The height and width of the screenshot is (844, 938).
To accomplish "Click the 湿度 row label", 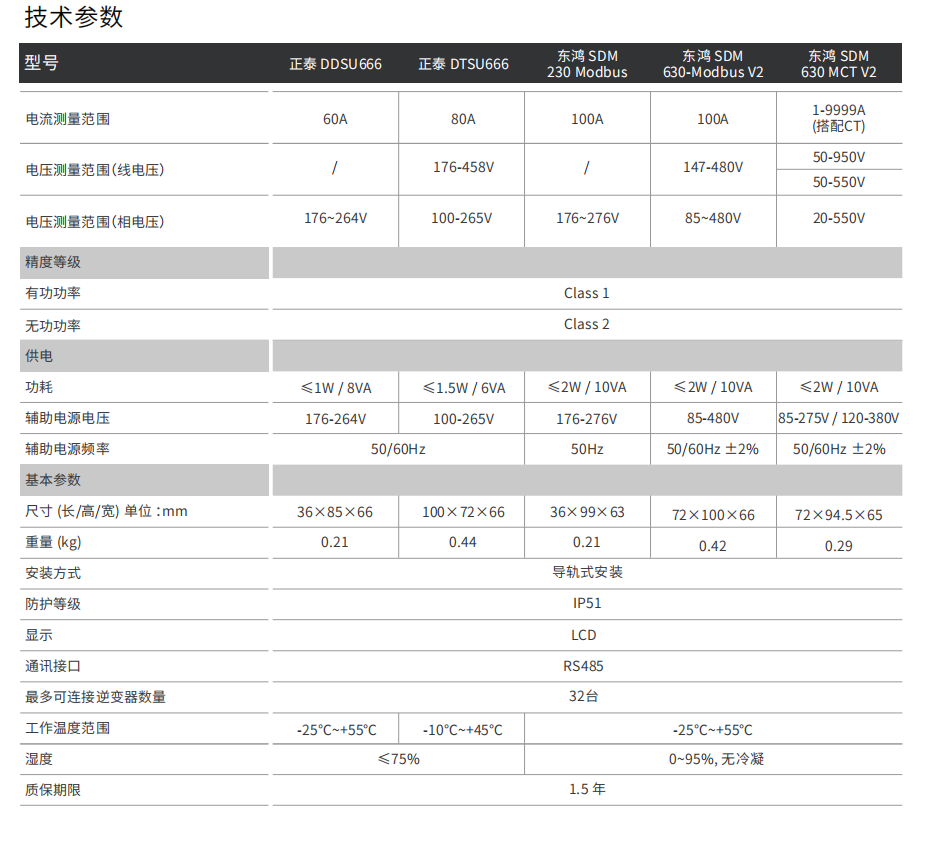I will 39,759.
